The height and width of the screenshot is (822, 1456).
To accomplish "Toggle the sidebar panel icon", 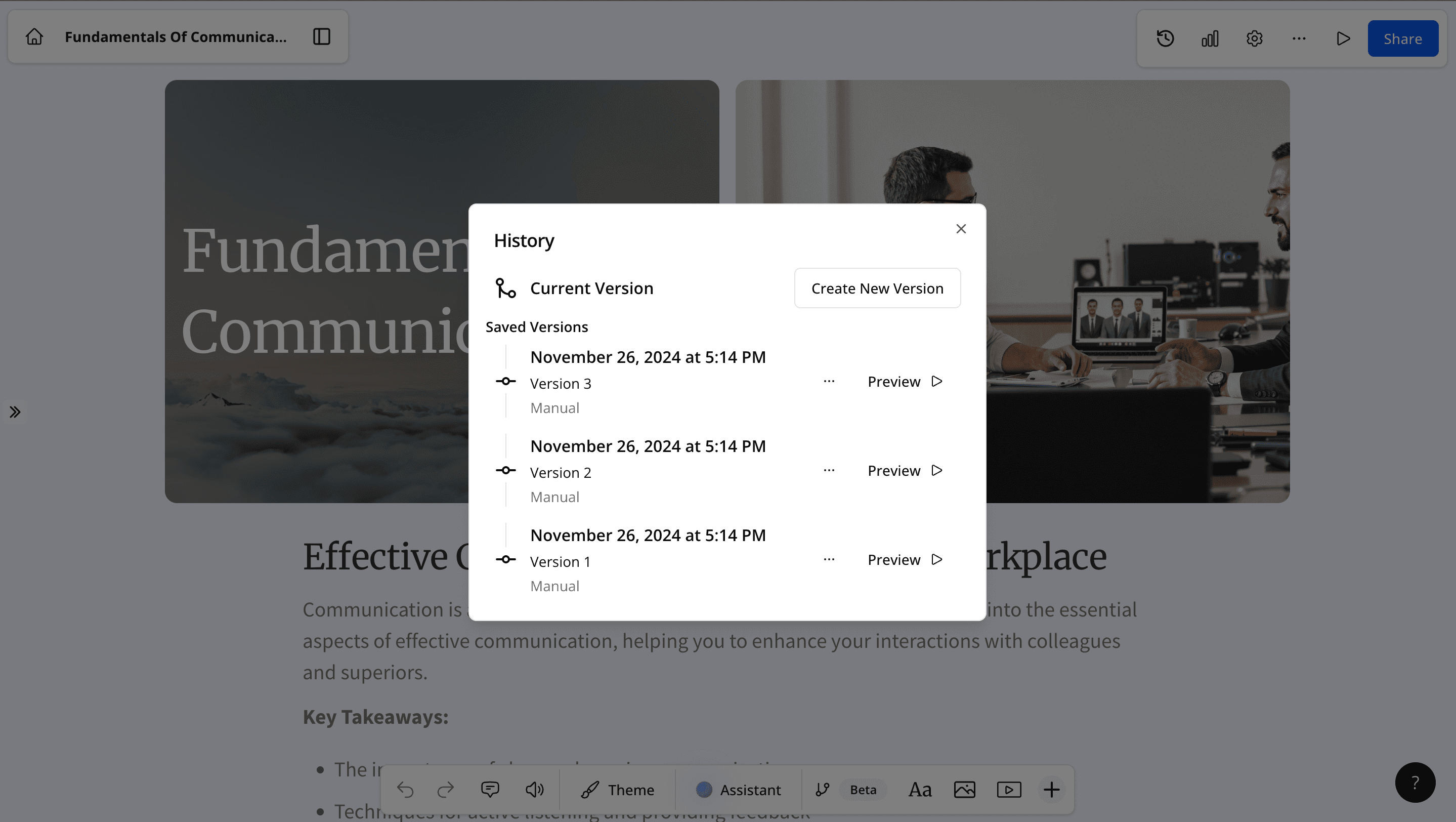I will (x=322, y=37).
